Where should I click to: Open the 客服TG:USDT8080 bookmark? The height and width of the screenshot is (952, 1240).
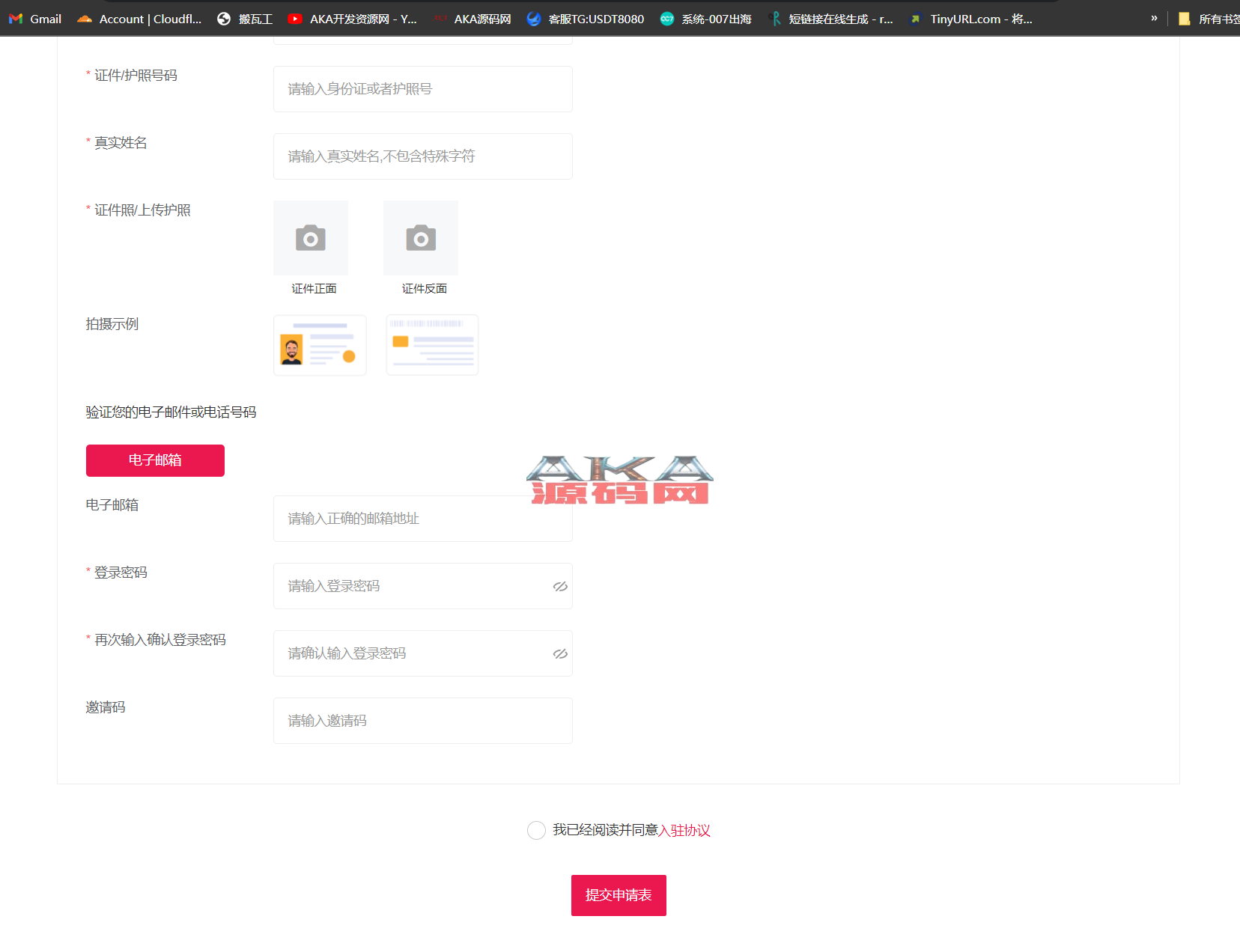click(586, 19)
